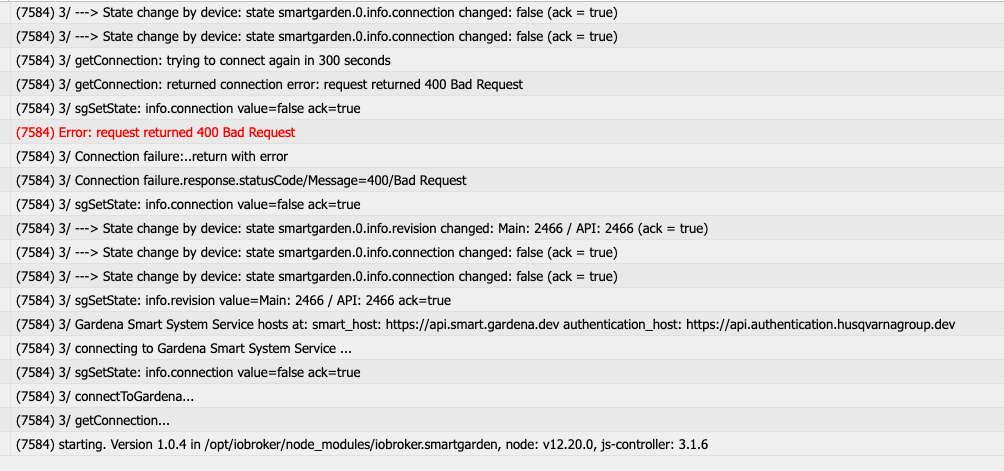Click the sgSetState info.revision value log line
1004x471 pixels.
coord(507,300)
